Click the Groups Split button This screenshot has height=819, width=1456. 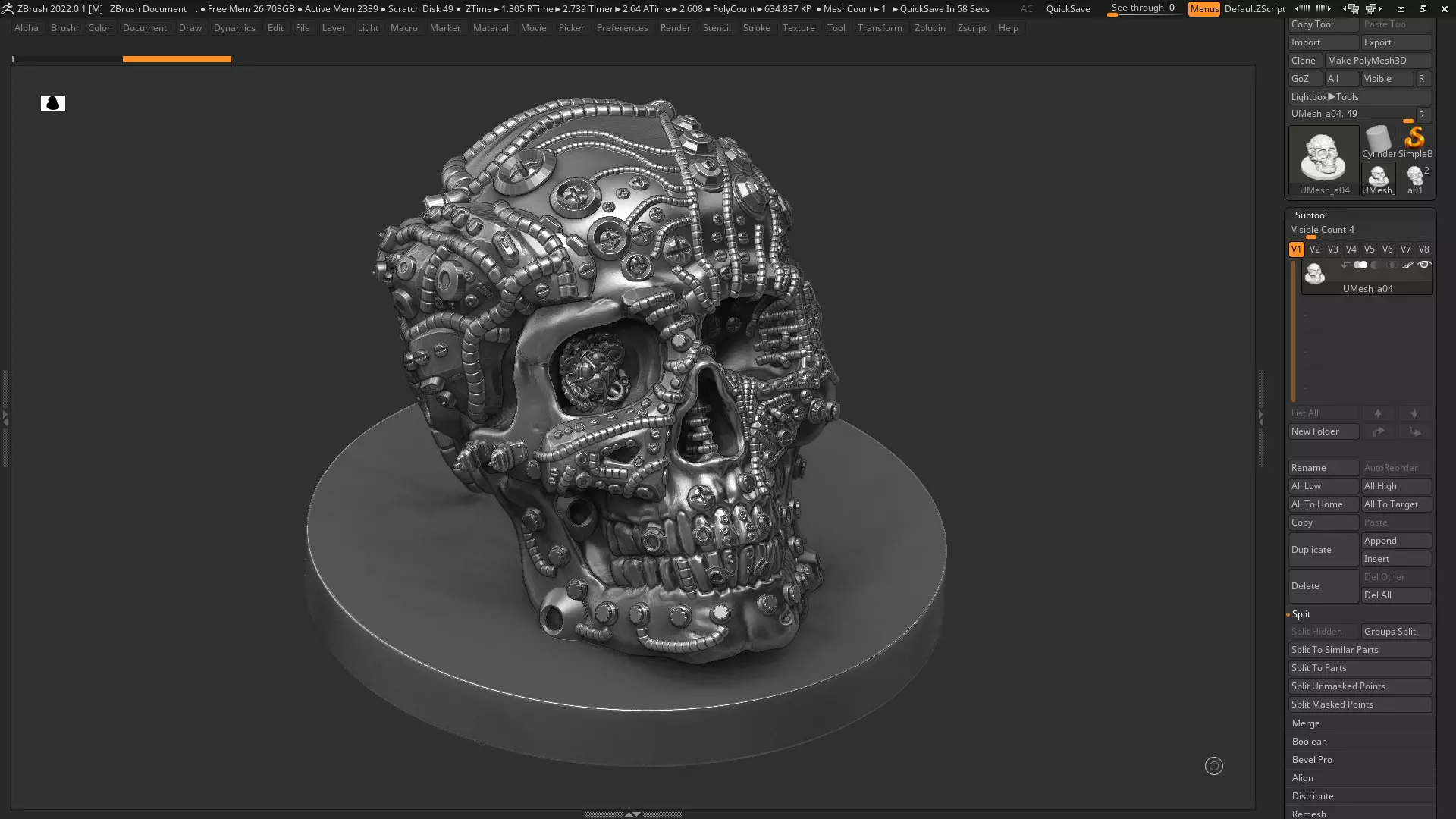[x=1396, y=632]
